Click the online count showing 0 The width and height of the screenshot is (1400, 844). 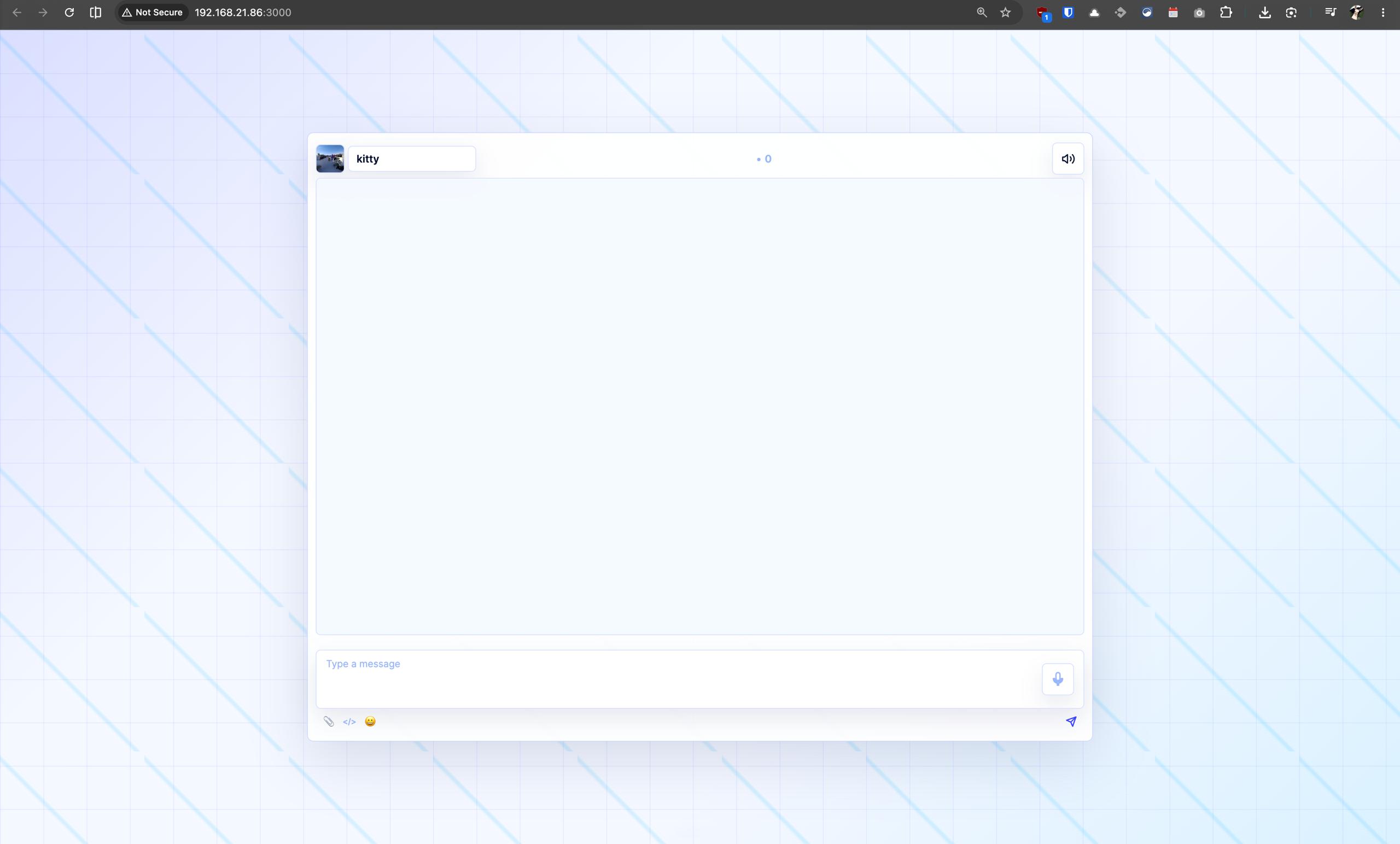tap(763, 159)
